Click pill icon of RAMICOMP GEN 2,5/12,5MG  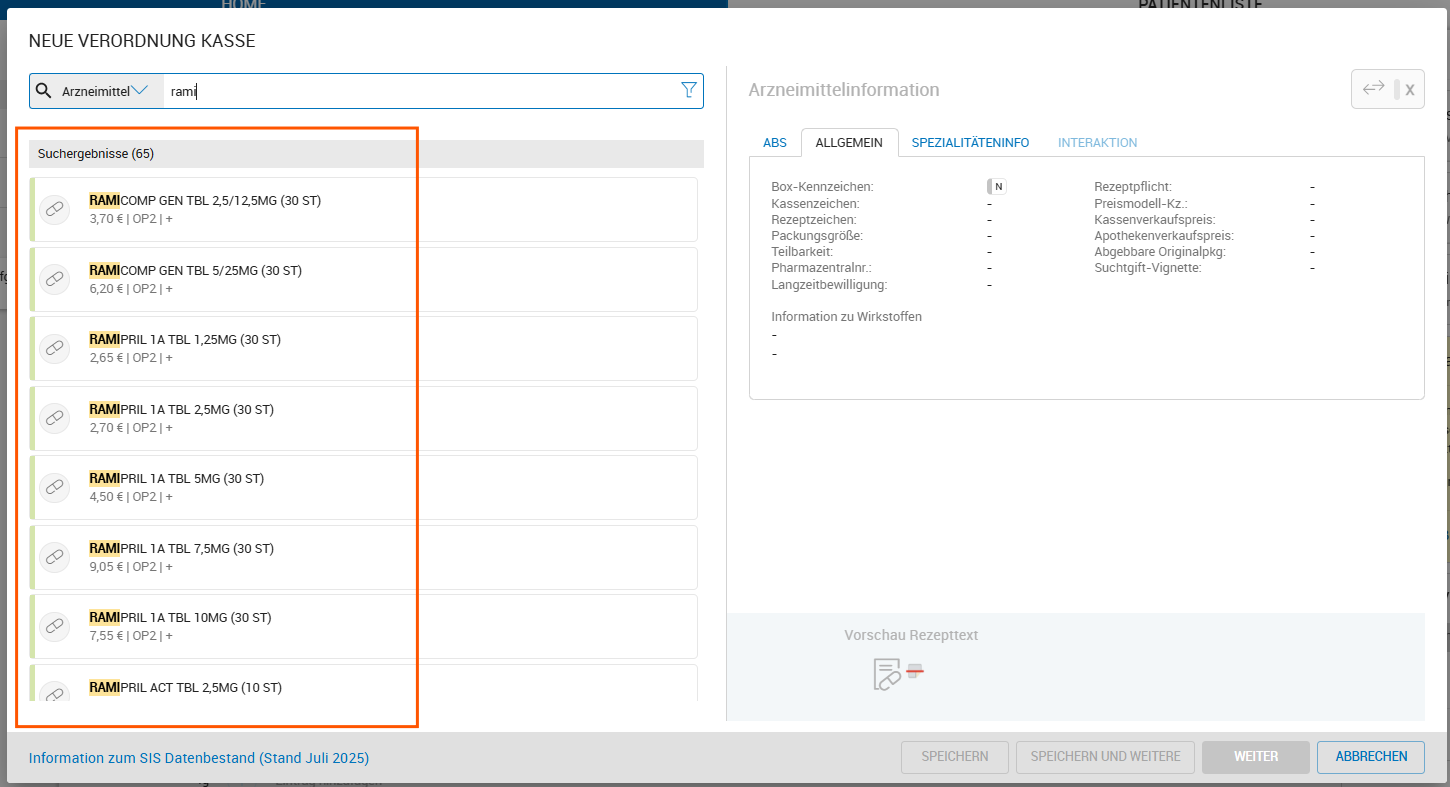point(55,209)
